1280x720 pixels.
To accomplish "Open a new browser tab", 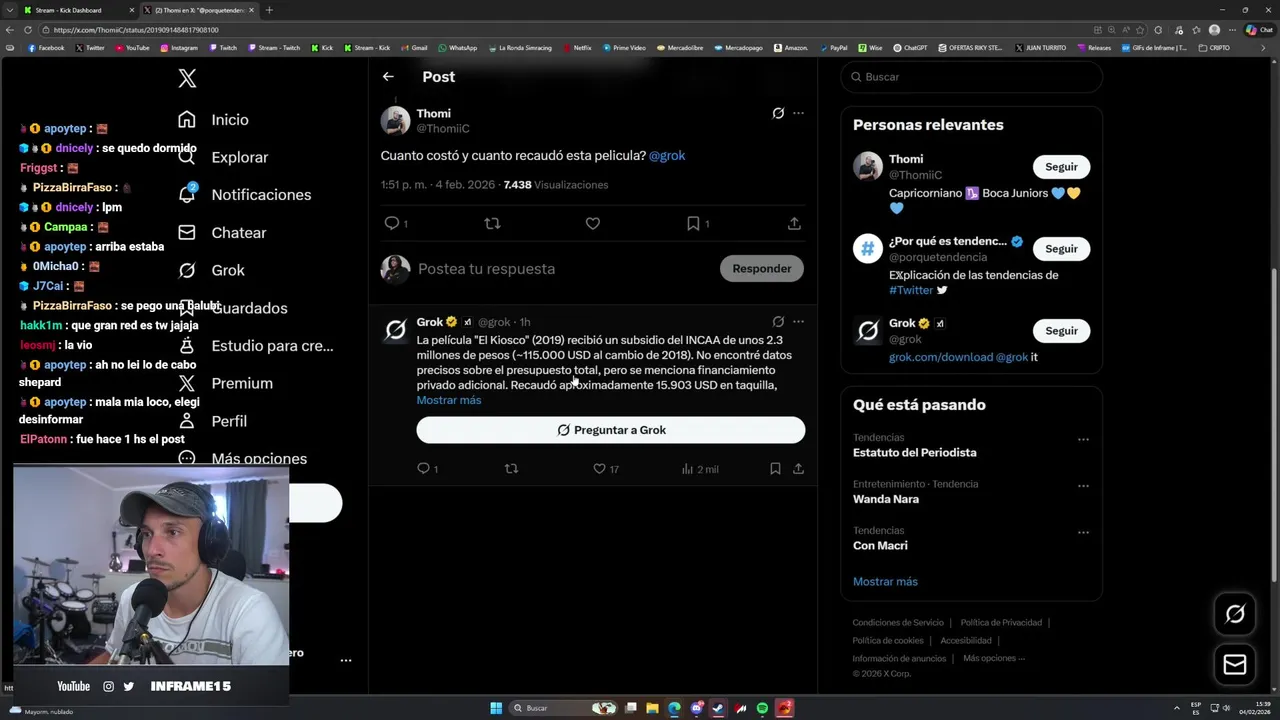I will pyautogui.click(x=269, y=10).
